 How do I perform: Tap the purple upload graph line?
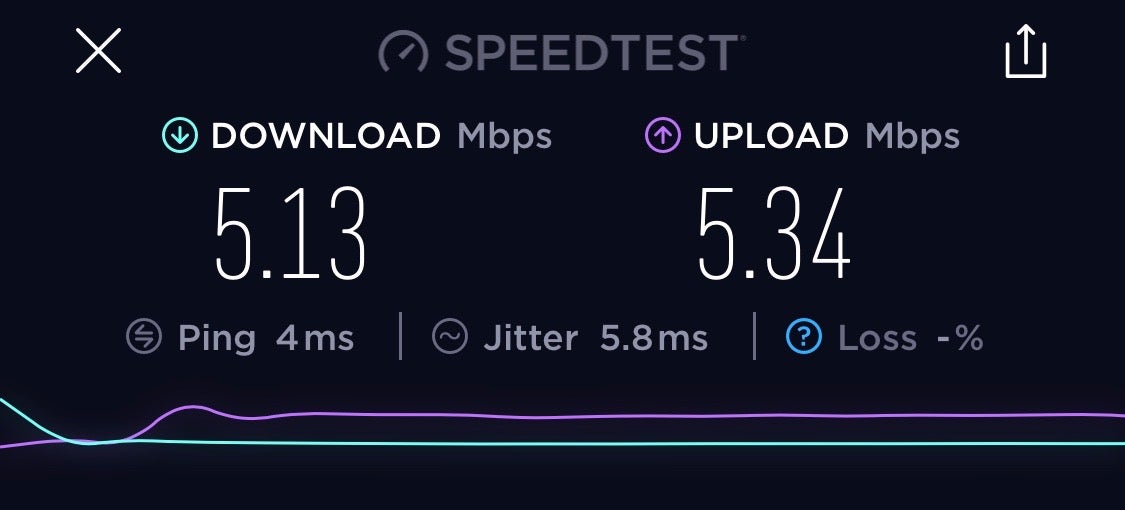pyautogui.click(x=646, y=416)
